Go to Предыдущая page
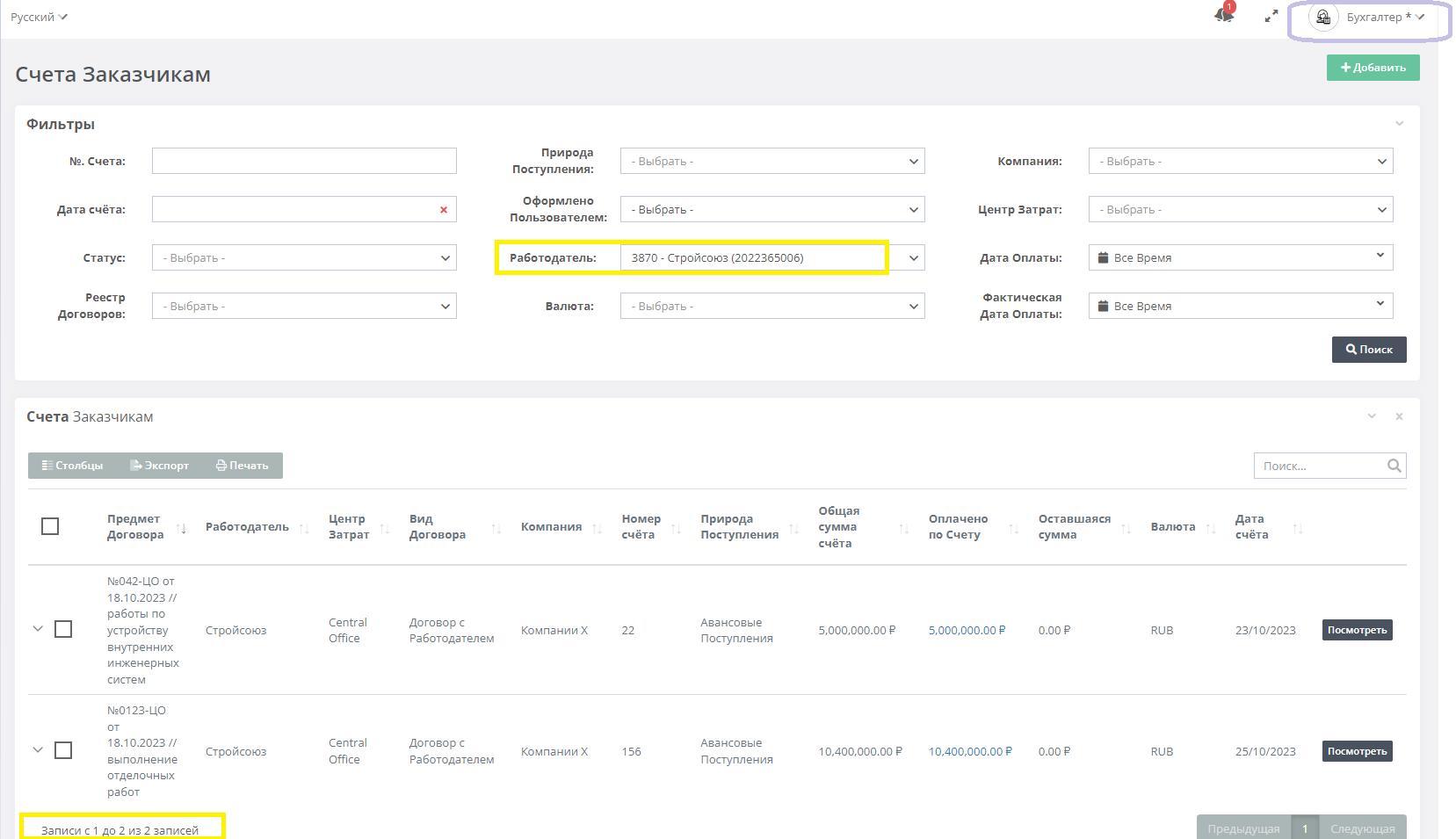The height and width of the screenshot is (839, 1456). point(1243,828)
